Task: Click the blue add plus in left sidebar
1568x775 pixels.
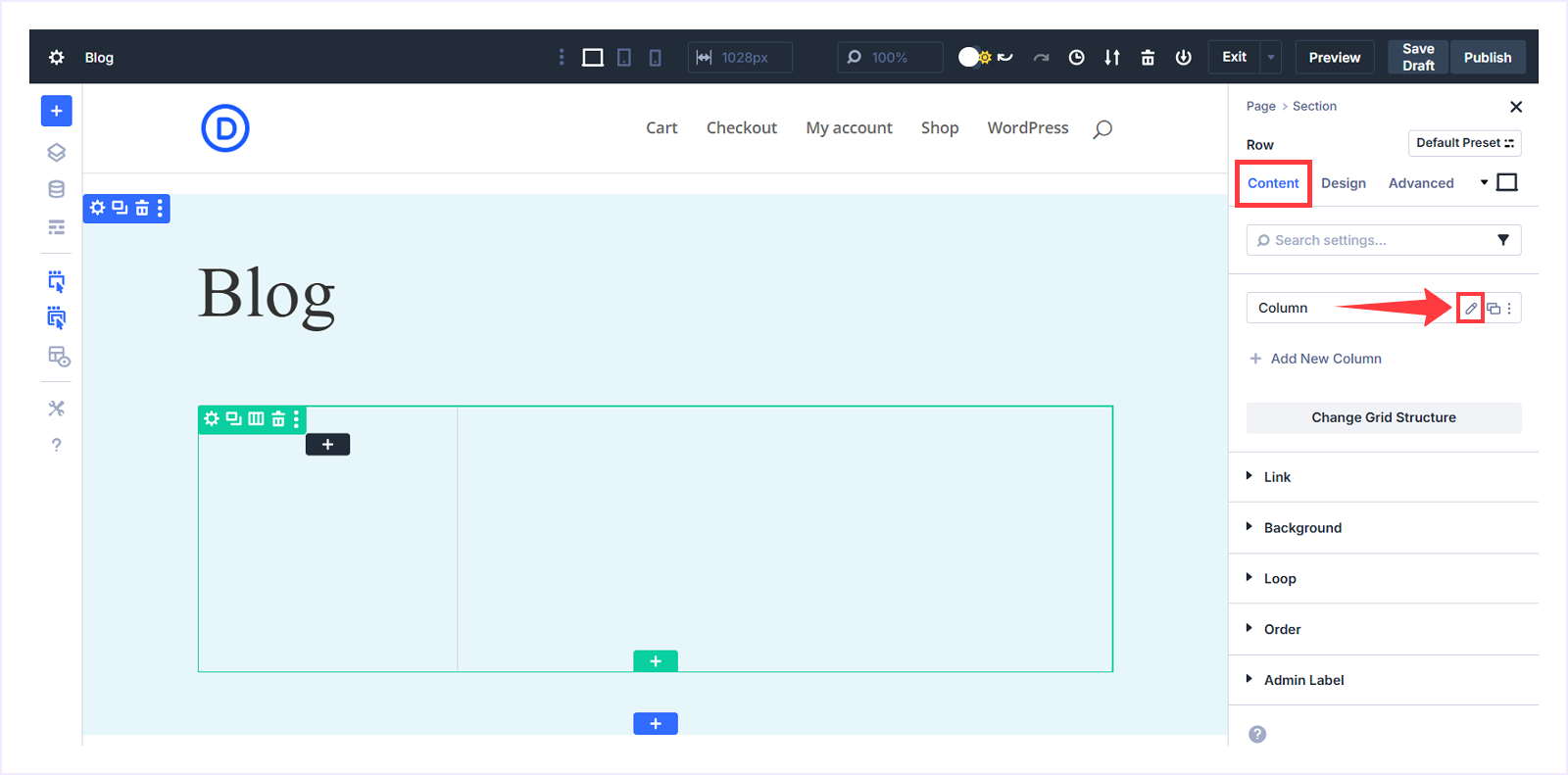Action: pyautogui.click(x=57, y=111)
